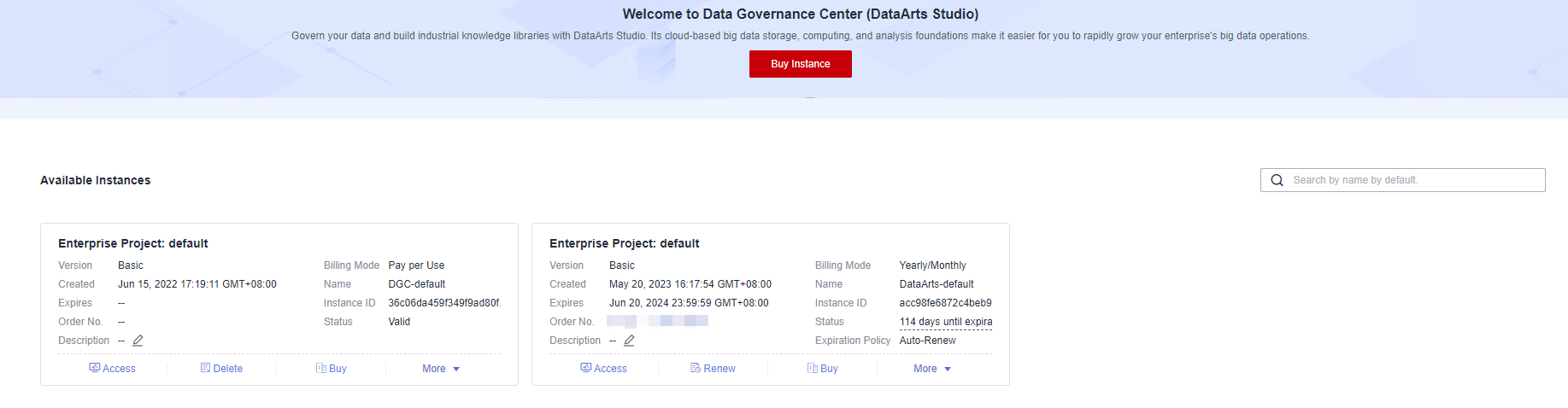Screen dimensions: 1568x408
Task: Expand More dropdown on DGC-default card
Action: [441, 369]
